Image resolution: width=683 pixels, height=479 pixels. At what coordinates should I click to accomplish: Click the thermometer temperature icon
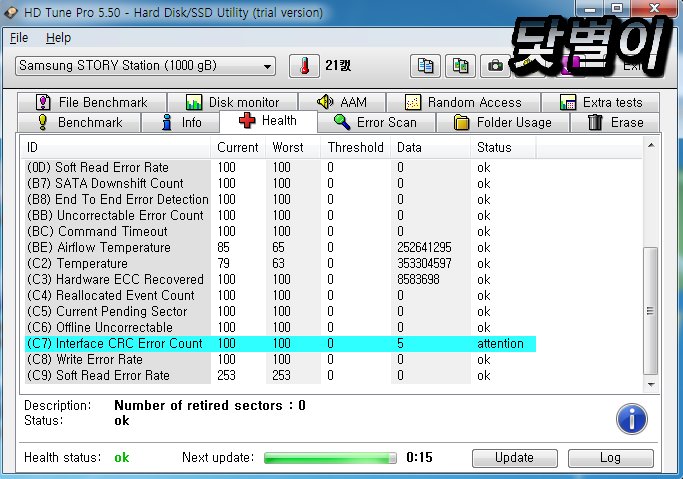point(304,66)
